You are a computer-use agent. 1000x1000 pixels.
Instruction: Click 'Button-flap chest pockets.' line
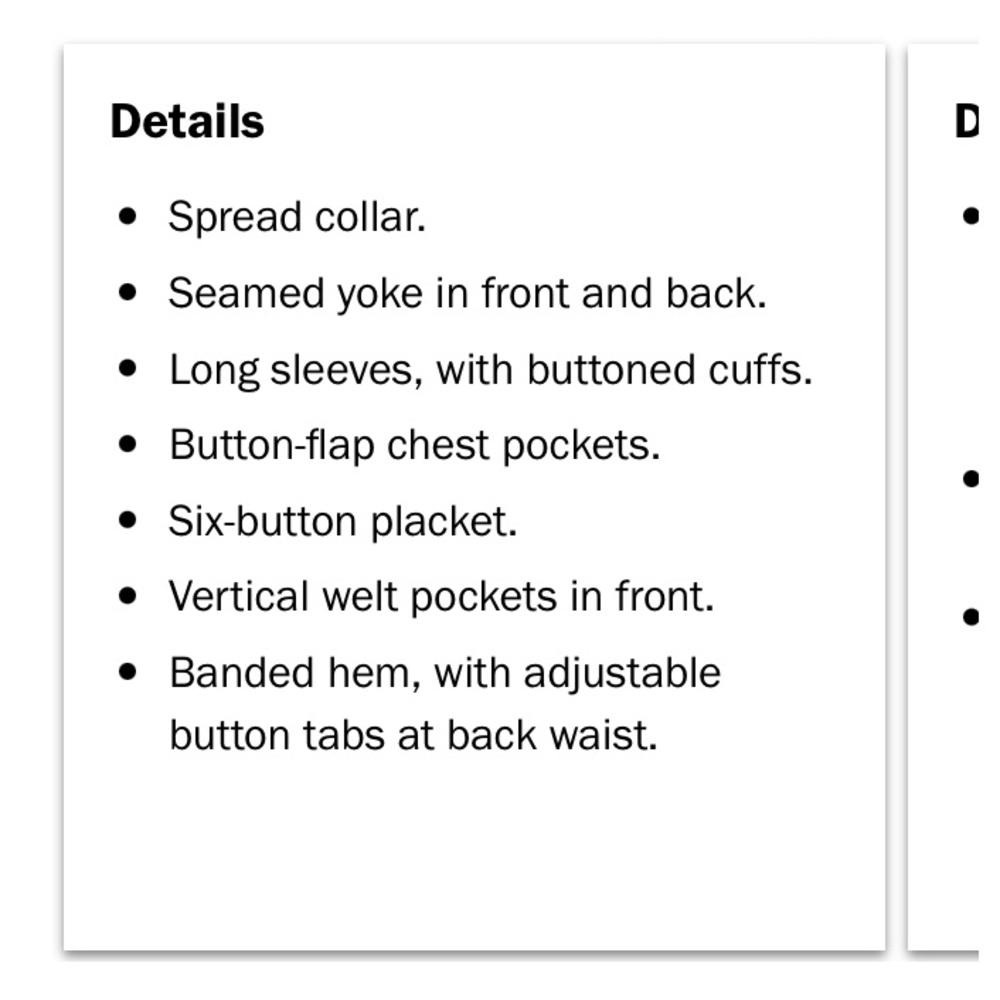pos(415,445)
